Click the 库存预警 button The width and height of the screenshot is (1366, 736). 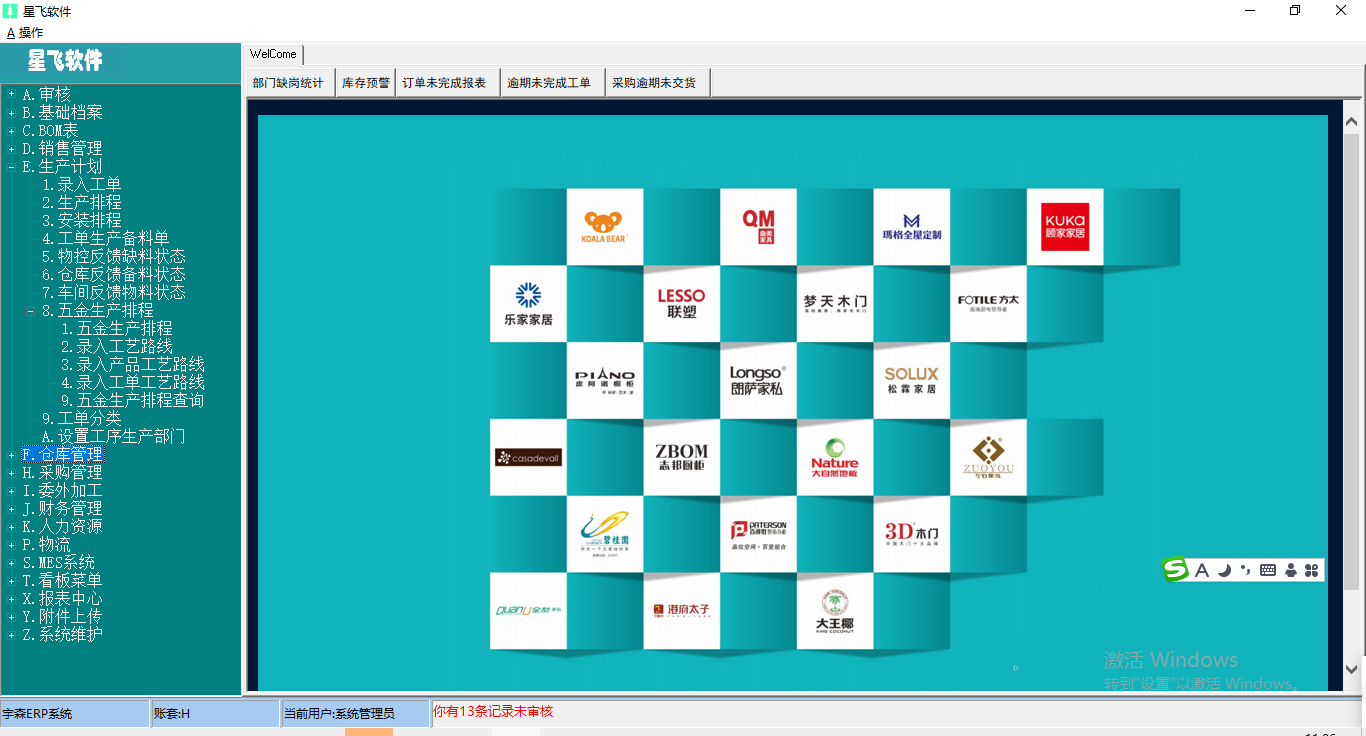pos(365,83)
